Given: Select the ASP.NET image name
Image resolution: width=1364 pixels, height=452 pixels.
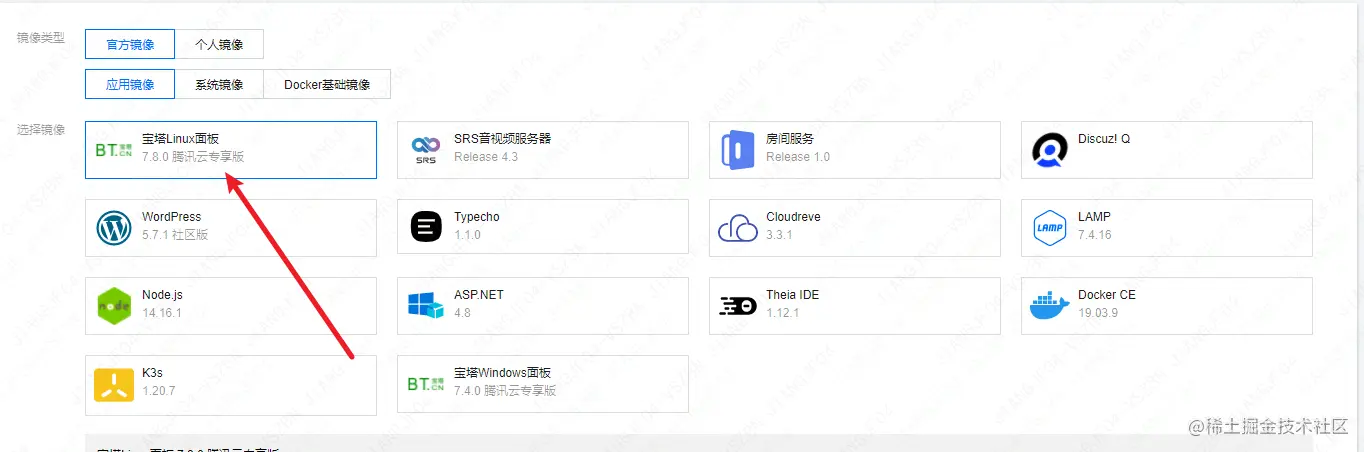Looking at the screenshot, I should [x=478, y=295].
